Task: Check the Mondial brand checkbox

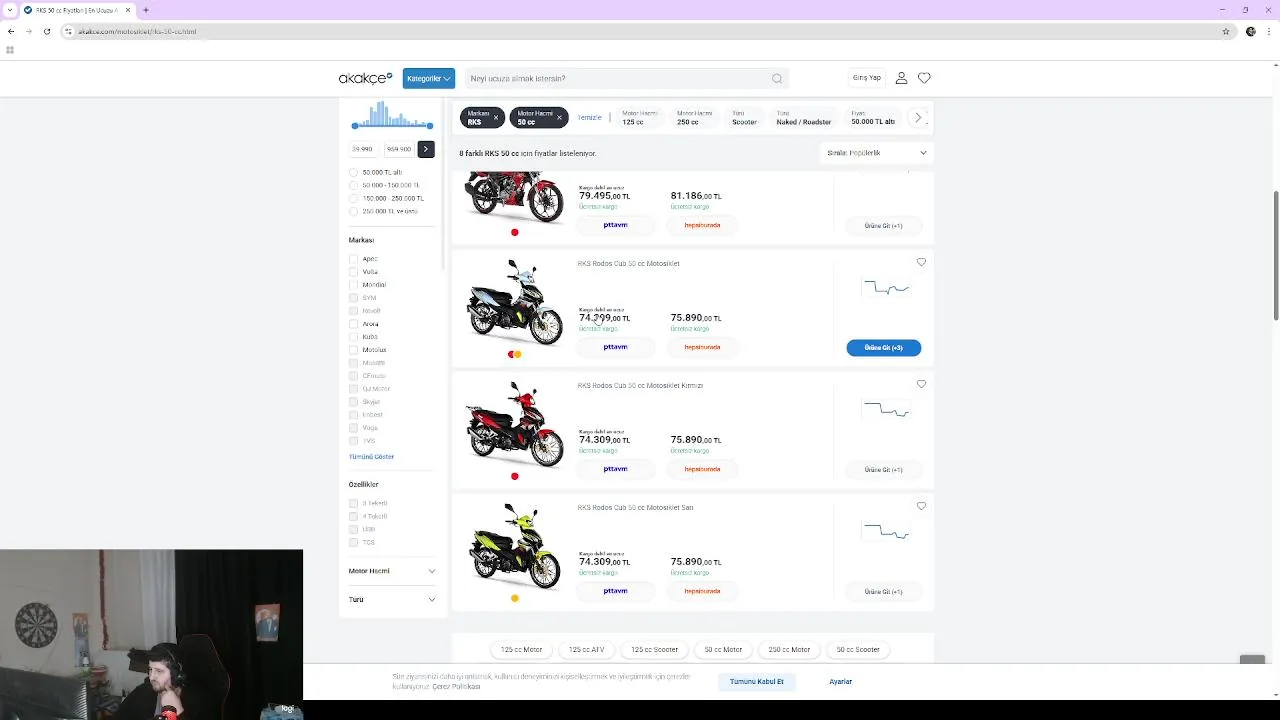Action: coord(353,285)
